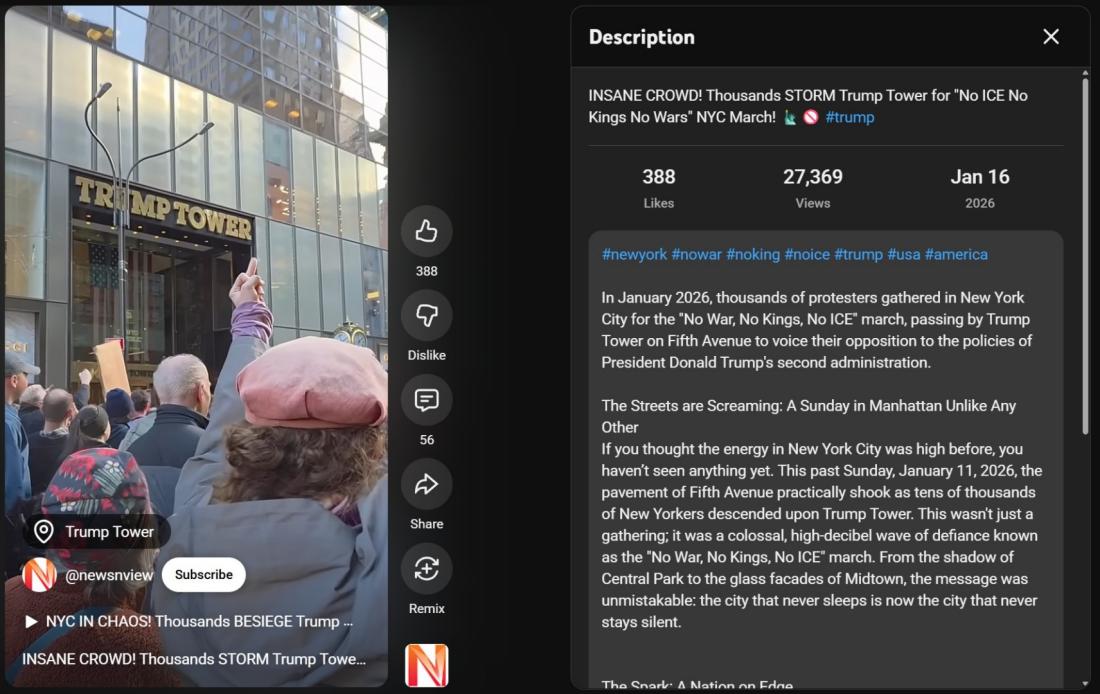The image size is (1100, 694).
Task: Open the newsnview channel avatar
Action: [x=40, y=575]
